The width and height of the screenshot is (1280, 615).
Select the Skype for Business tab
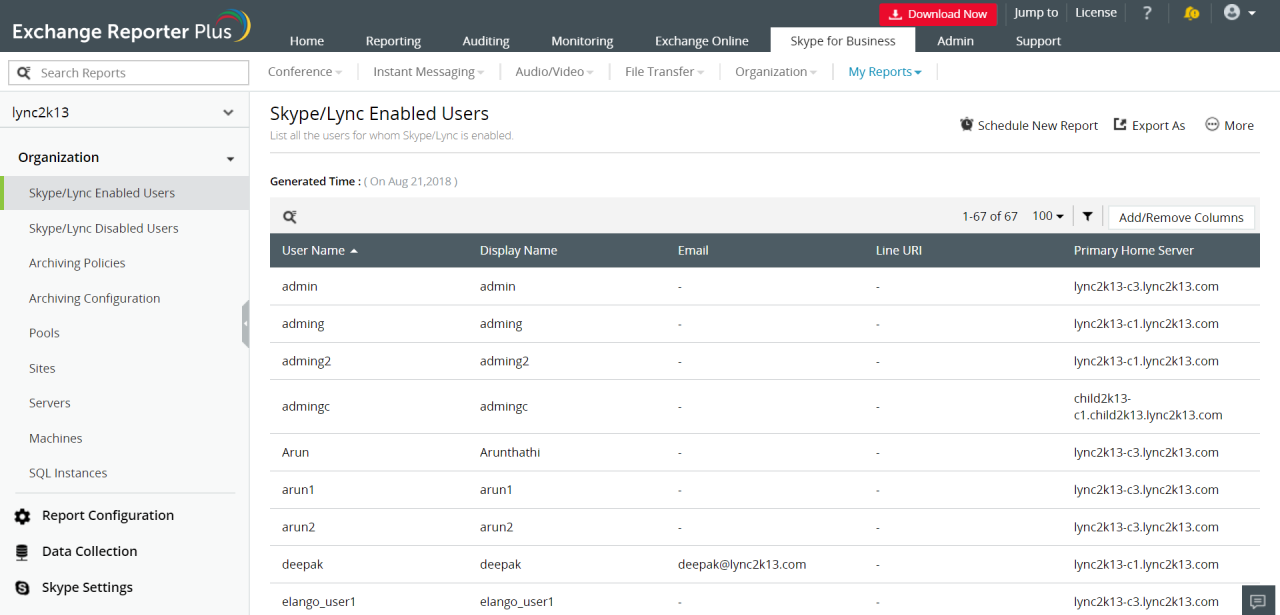[843, 40]
